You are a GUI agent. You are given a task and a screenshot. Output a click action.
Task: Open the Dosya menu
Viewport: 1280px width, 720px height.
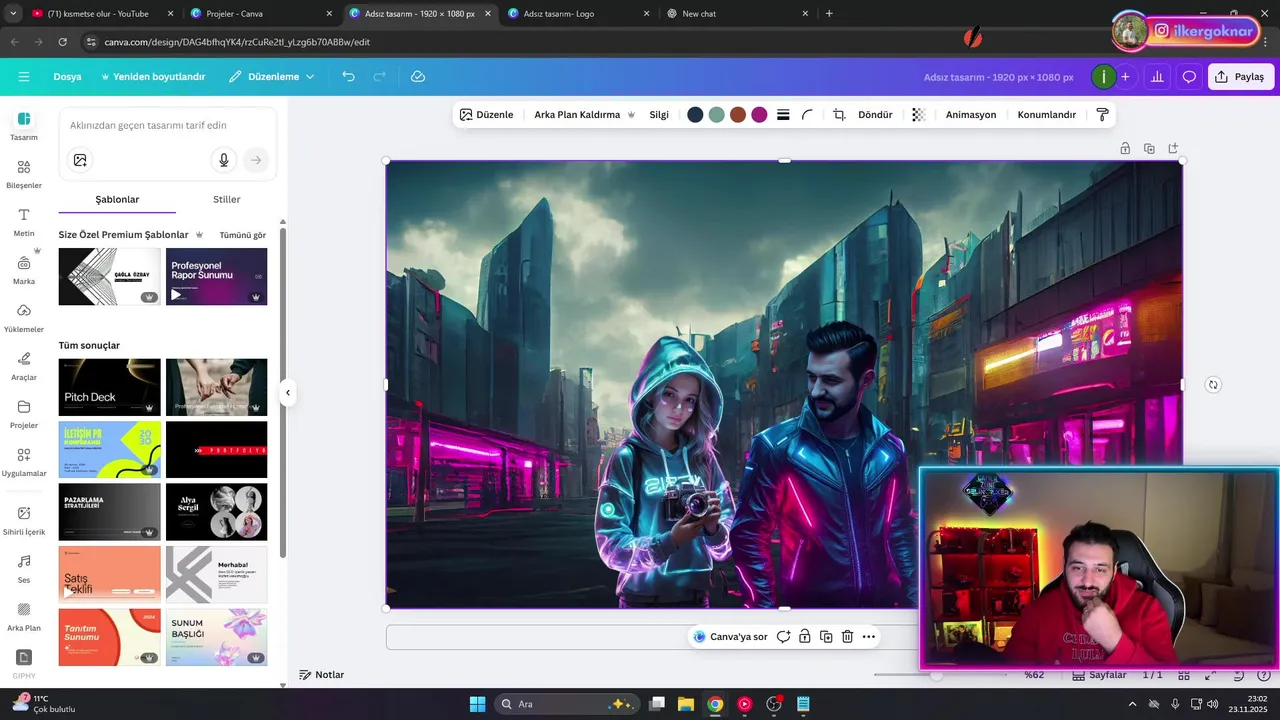tap(67, 77)
